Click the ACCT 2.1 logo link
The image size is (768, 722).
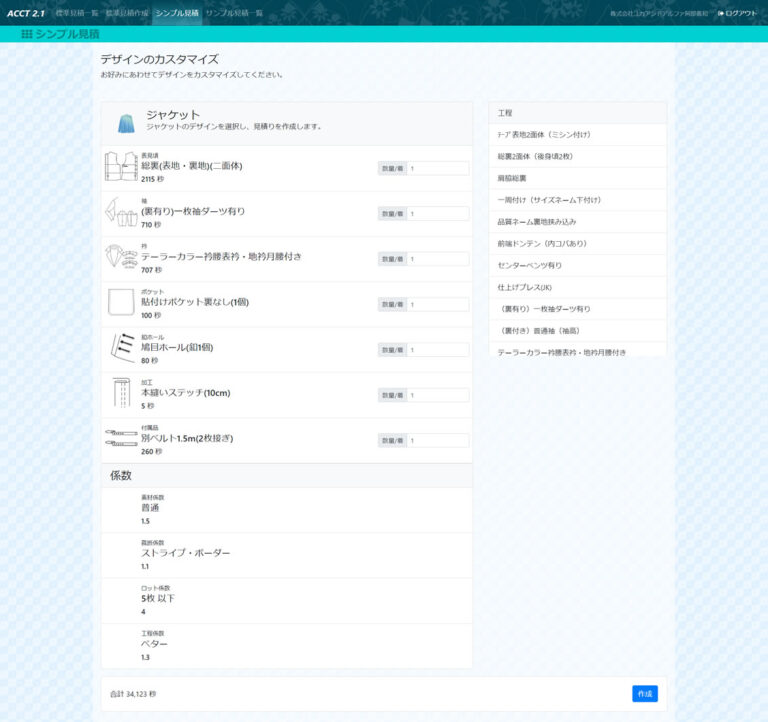pos(26,13)
